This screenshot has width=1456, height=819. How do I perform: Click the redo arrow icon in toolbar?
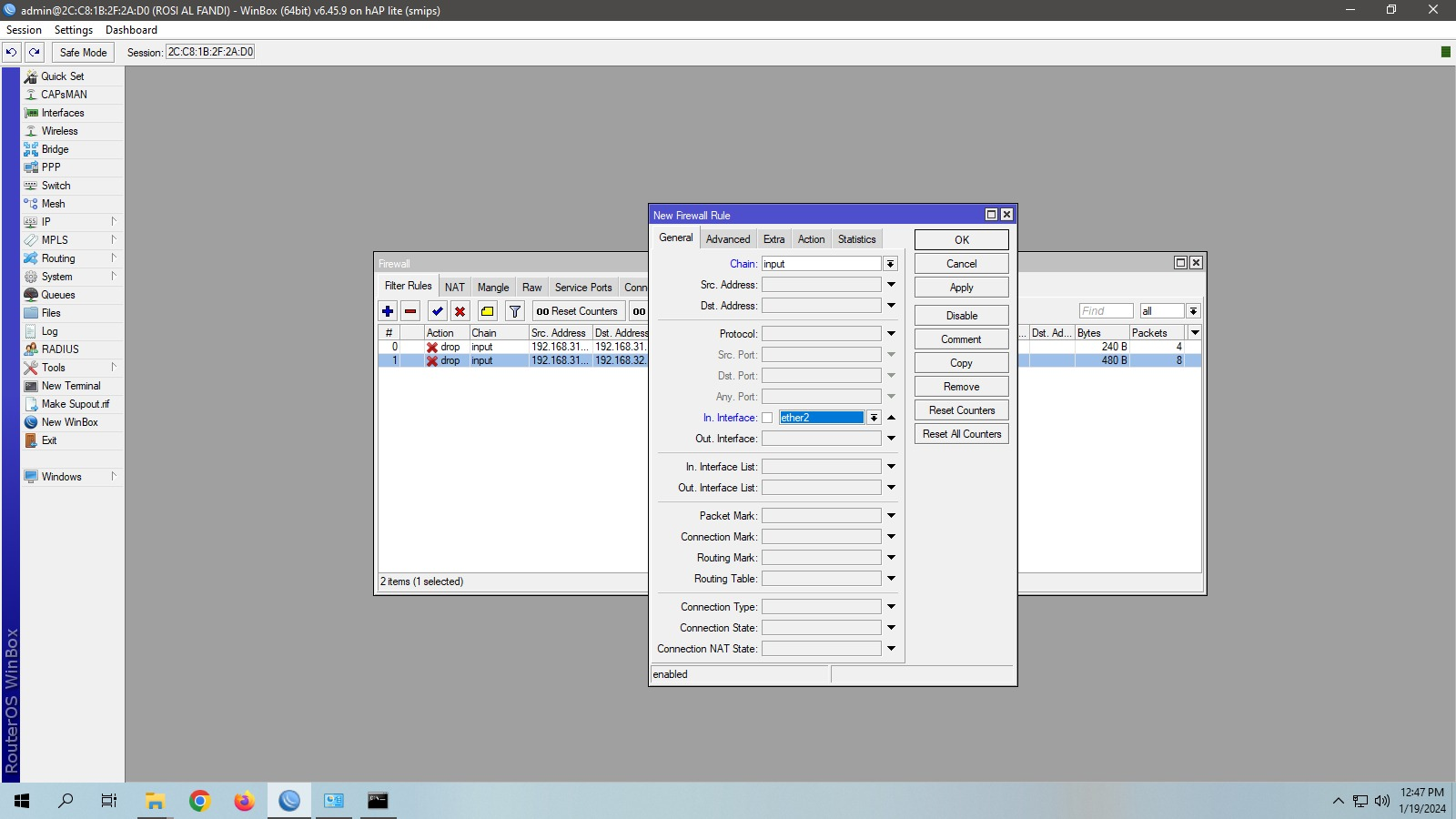pyautogui.click(x=35, y=52)
